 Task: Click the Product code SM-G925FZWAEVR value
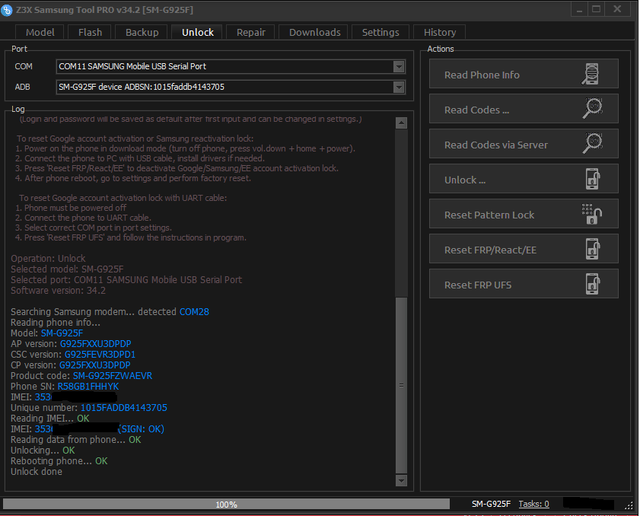point(112,376)
